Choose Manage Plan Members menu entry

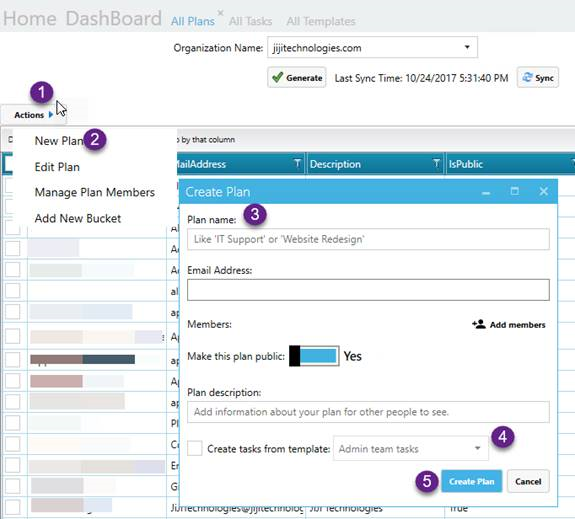point(95,193)
